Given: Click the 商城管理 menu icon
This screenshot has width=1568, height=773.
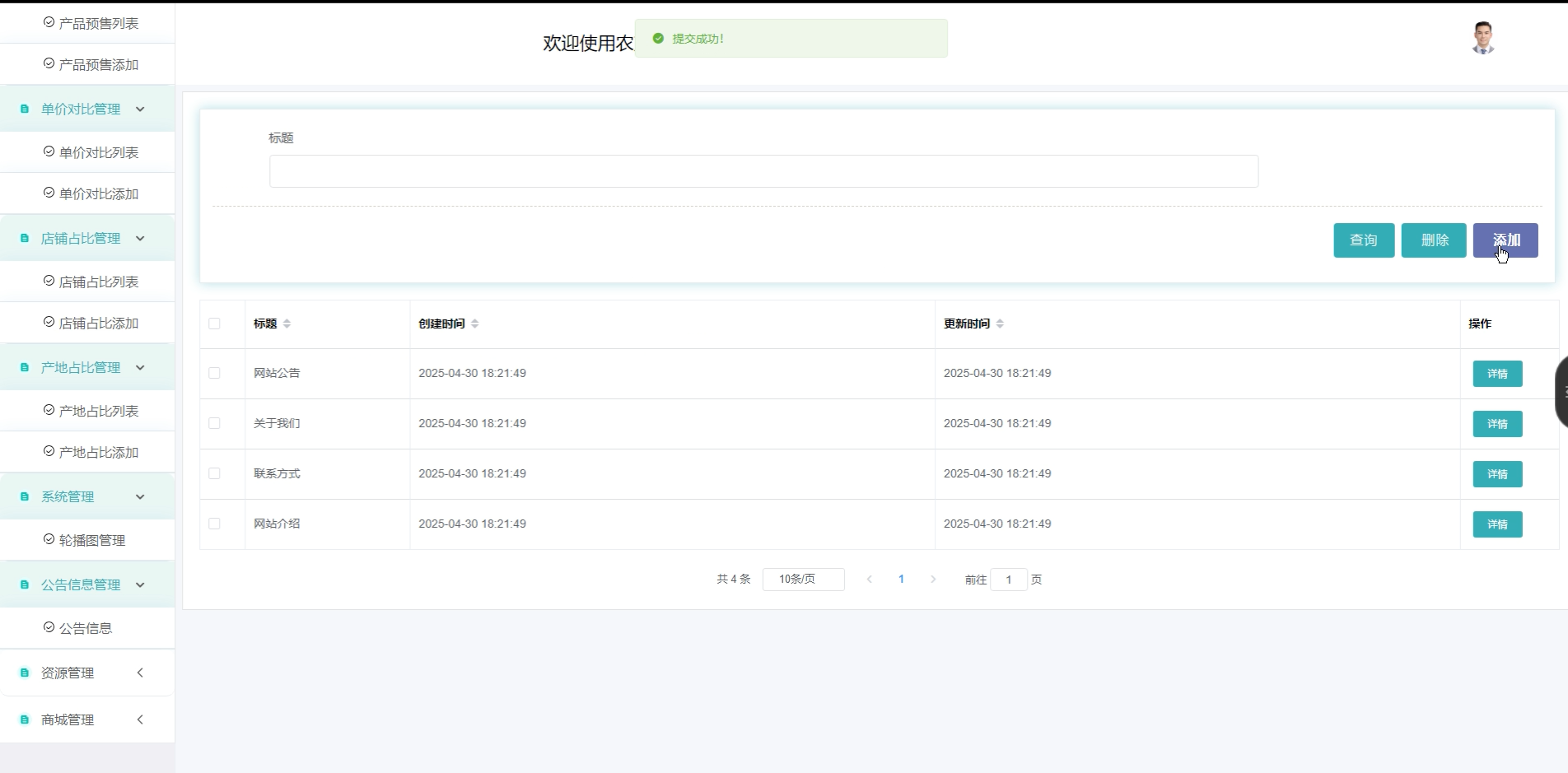Looking at the screenshot, I should (x=25, y=719).
